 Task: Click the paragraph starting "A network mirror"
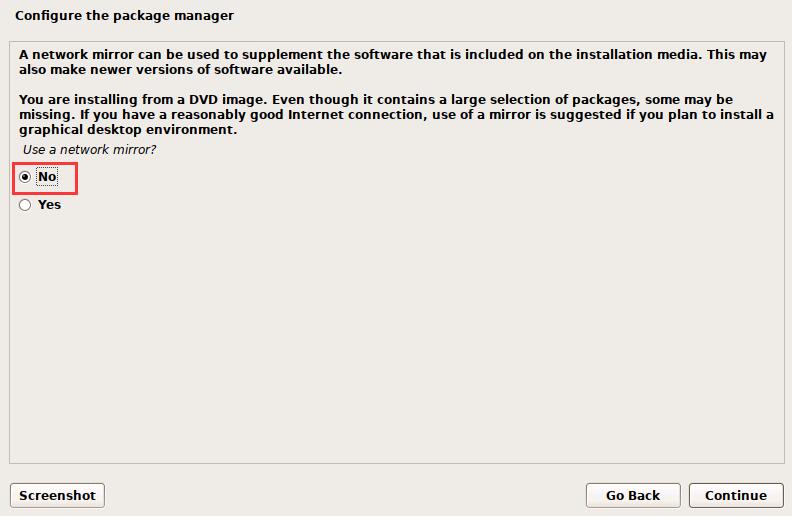coord(390,62)
